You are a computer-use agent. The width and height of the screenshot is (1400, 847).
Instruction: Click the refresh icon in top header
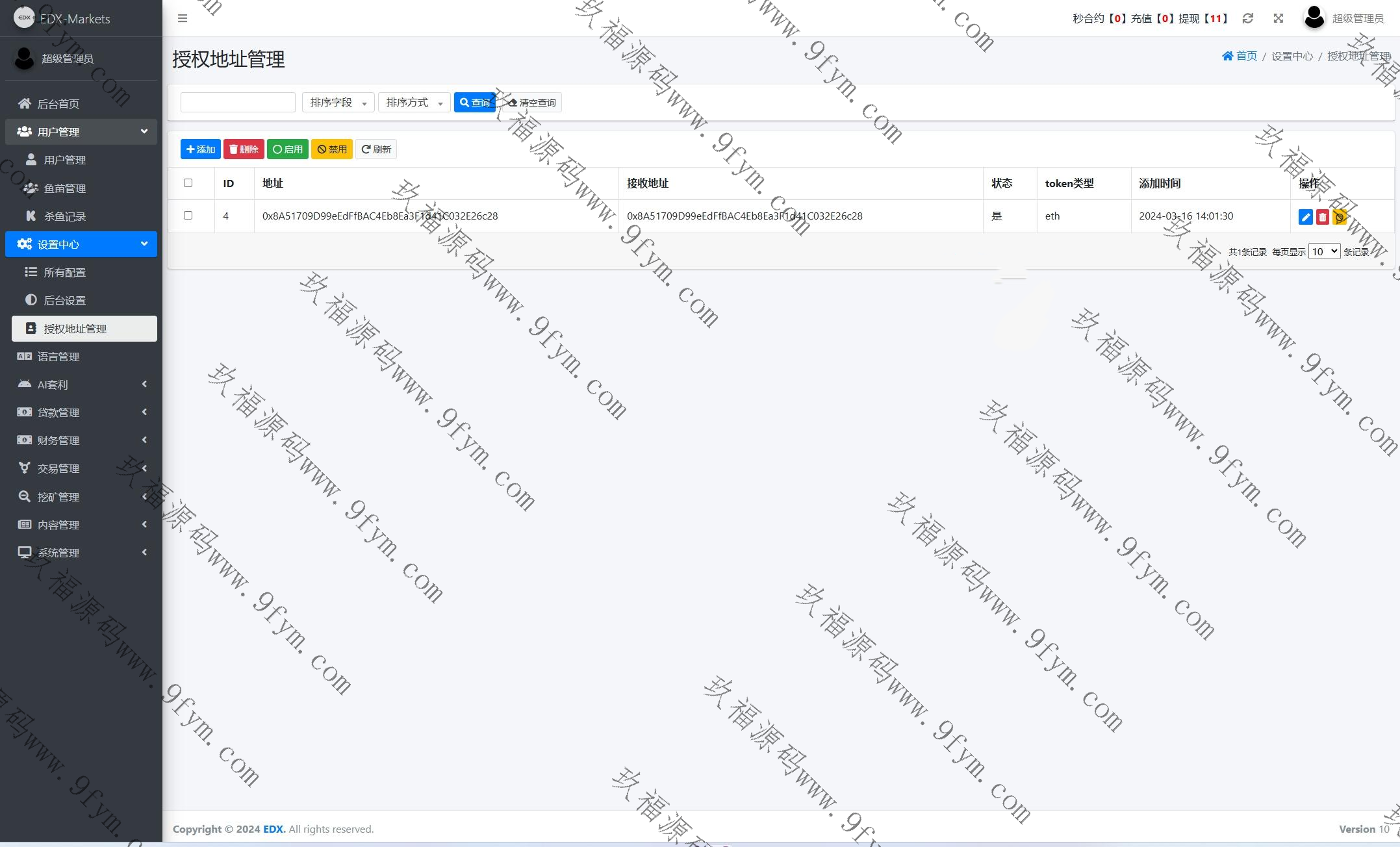coord(1247,18)
